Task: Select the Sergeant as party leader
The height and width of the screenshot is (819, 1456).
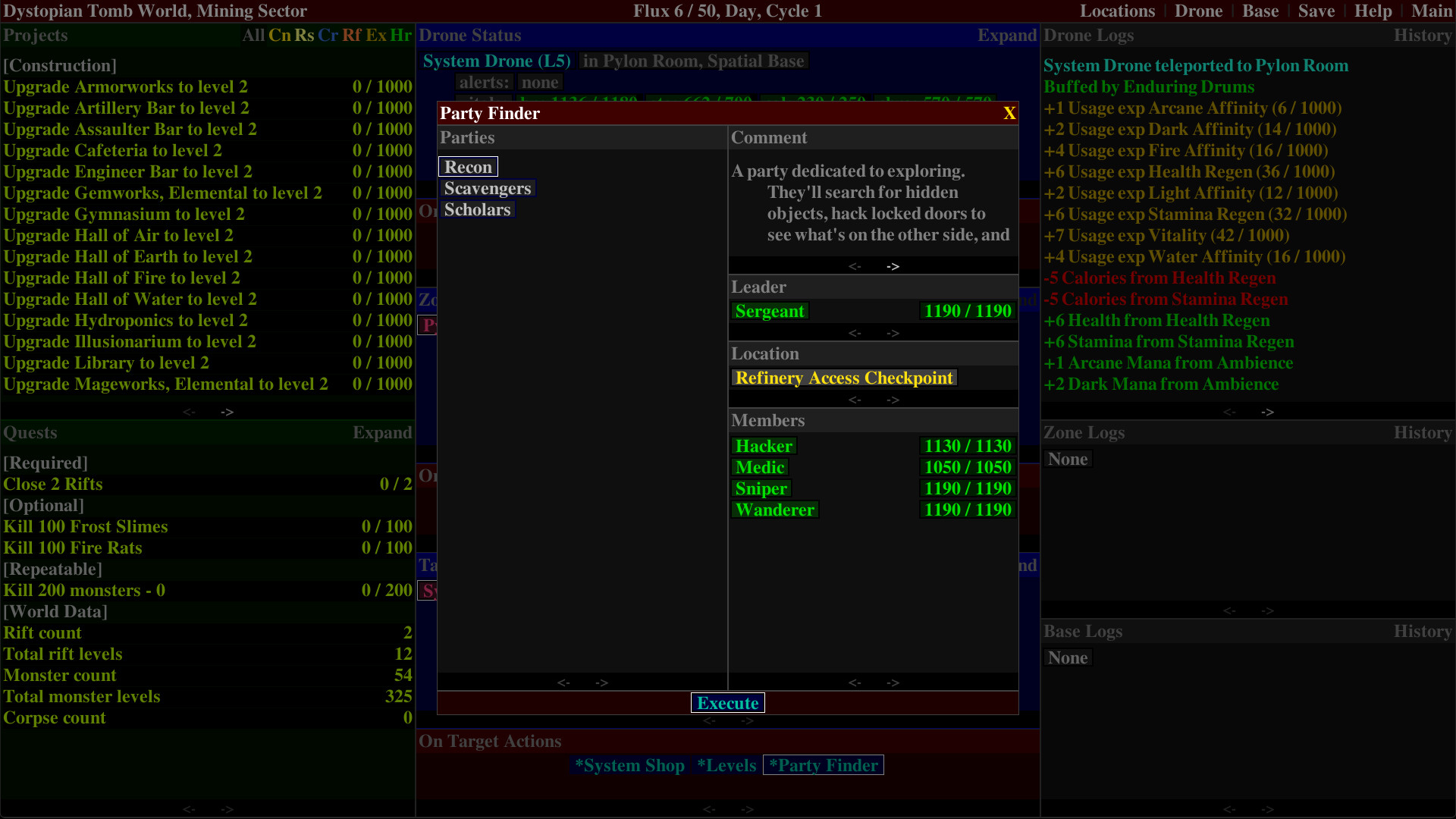Action: [x=770, y=311]
